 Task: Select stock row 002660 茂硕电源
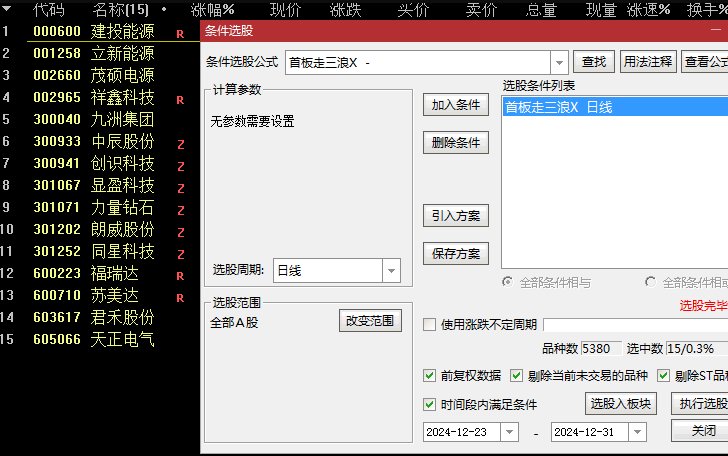100,75
